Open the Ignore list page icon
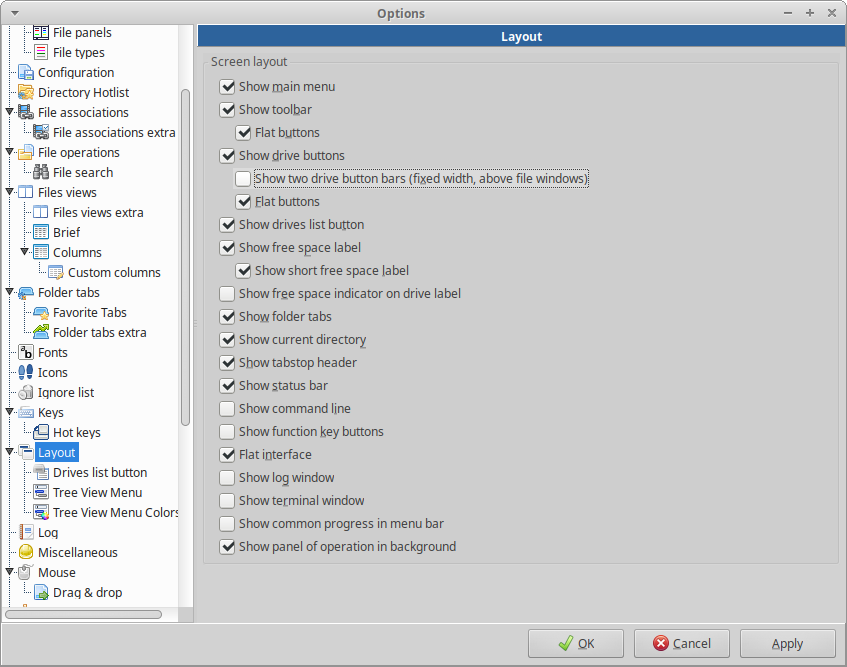Viewport: 847px width, 667px height. click(x=25, y=392)
